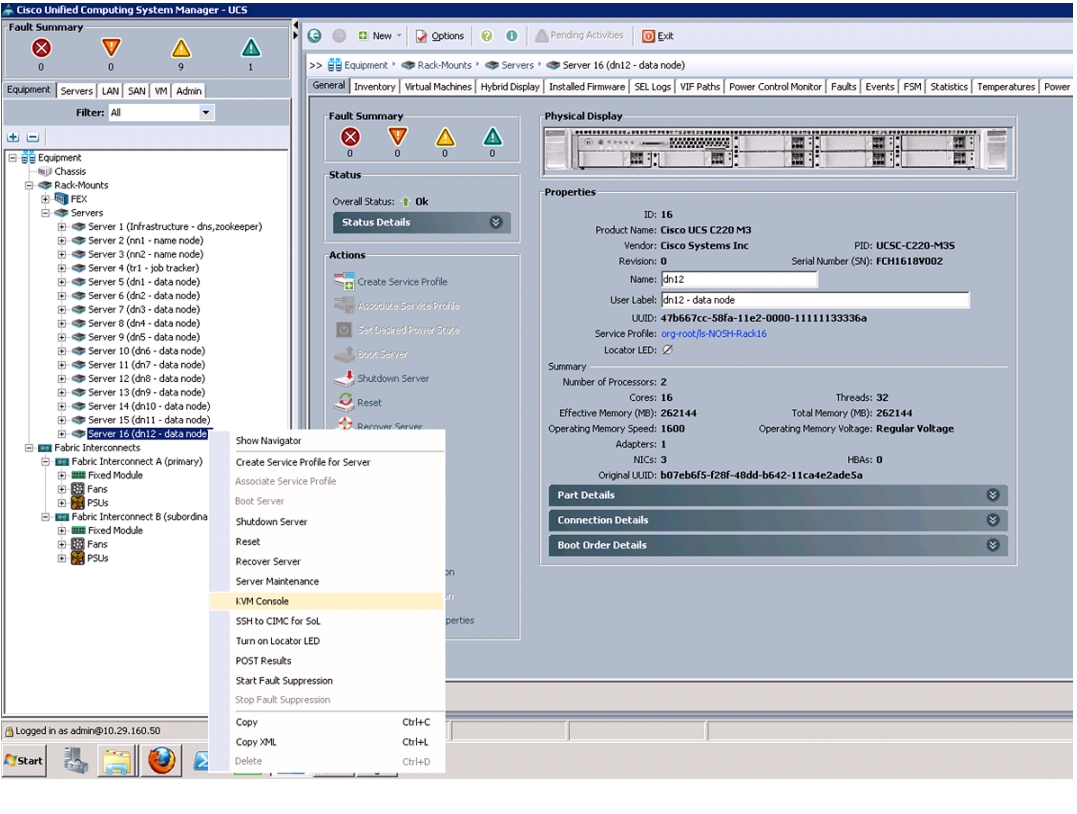Click the Start button
1077x814 pixels.
[x=24, y=760]
